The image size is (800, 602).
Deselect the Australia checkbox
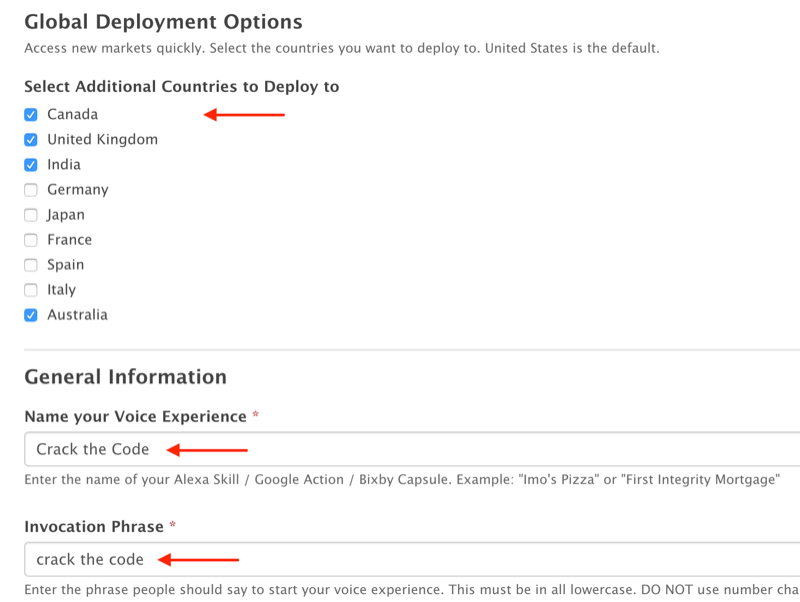point(31,315)
